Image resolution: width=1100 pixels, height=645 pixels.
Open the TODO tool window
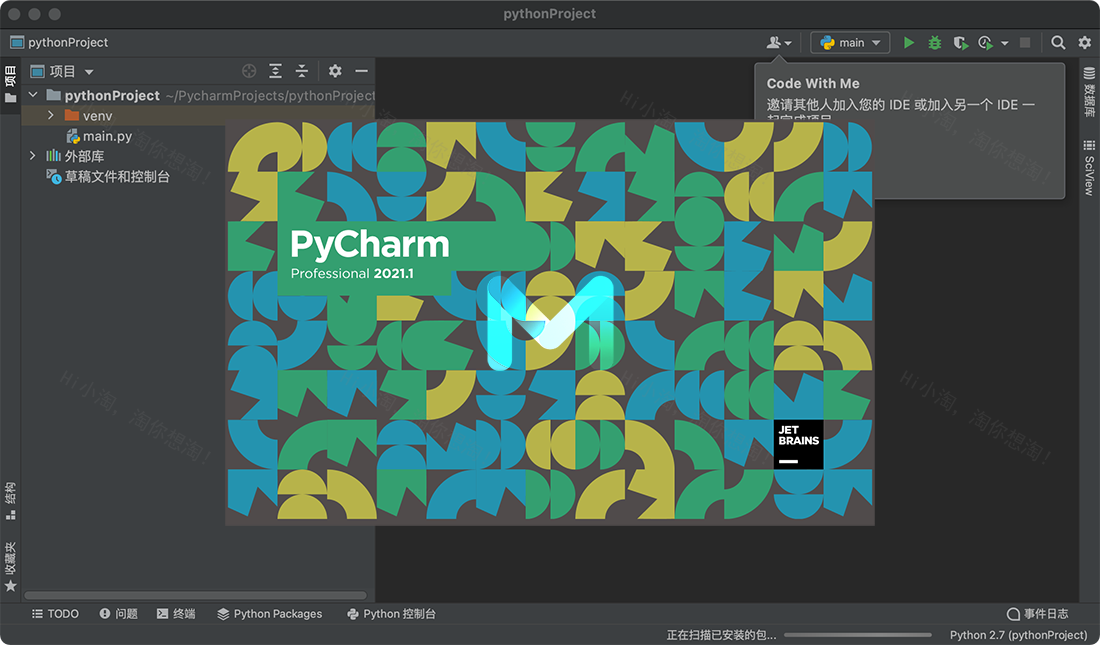coord(55,613)
